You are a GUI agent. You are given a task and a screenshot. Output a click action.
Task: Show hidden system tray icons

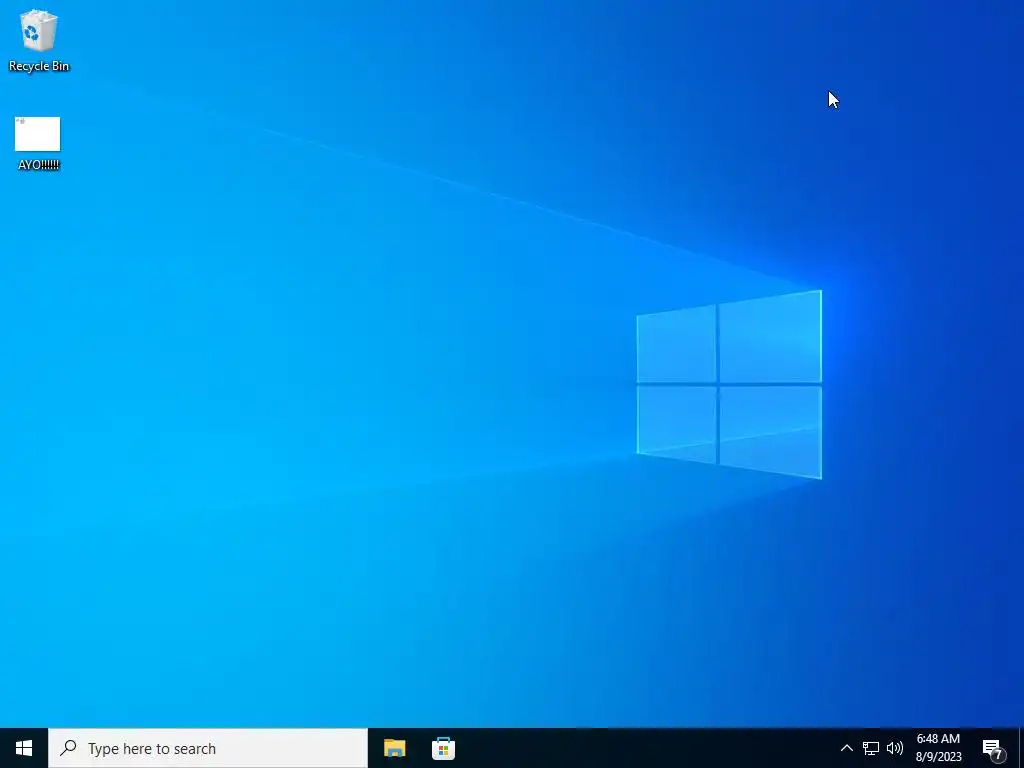(846, 748)
